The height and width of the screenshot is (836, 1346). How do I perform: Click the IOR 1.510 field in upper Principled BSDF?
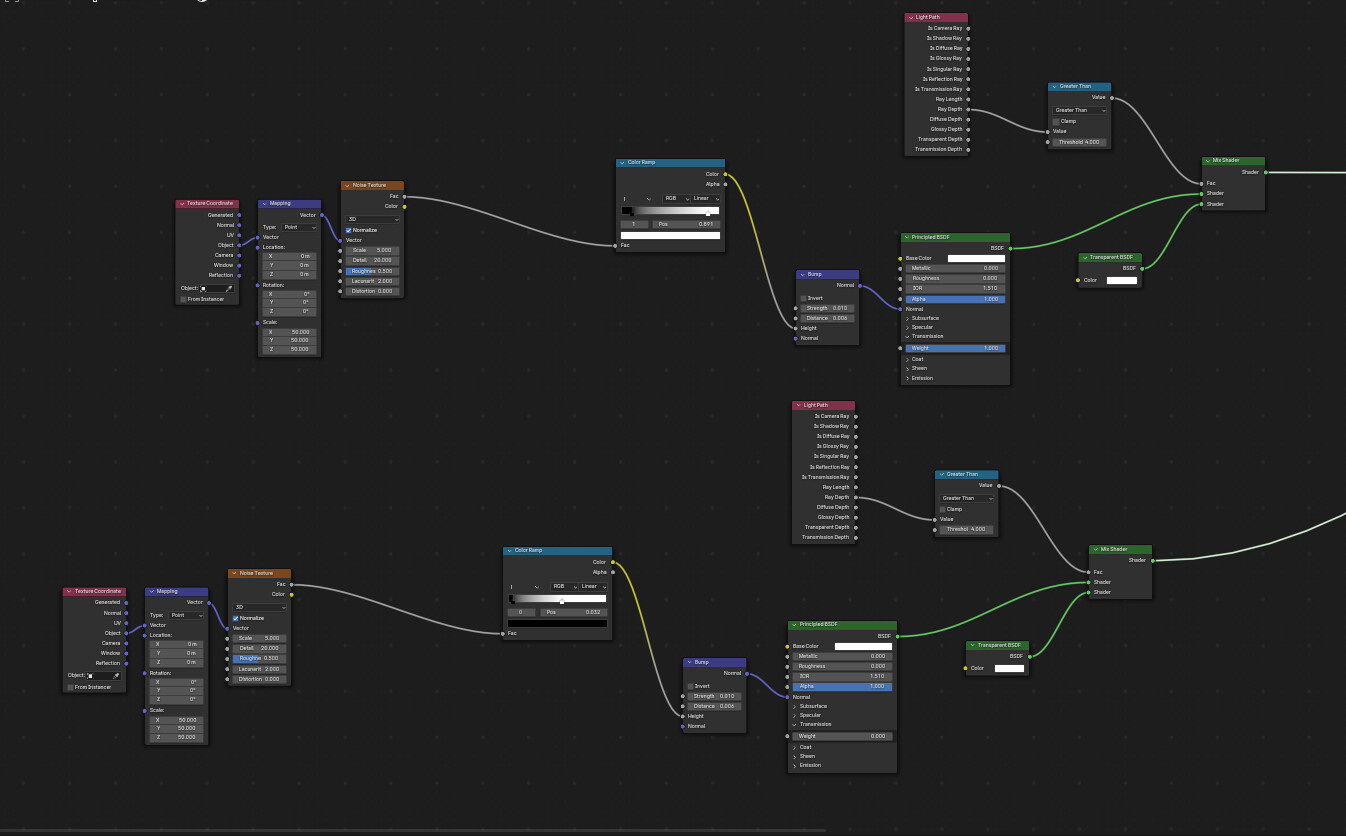(x=956, y=288)
